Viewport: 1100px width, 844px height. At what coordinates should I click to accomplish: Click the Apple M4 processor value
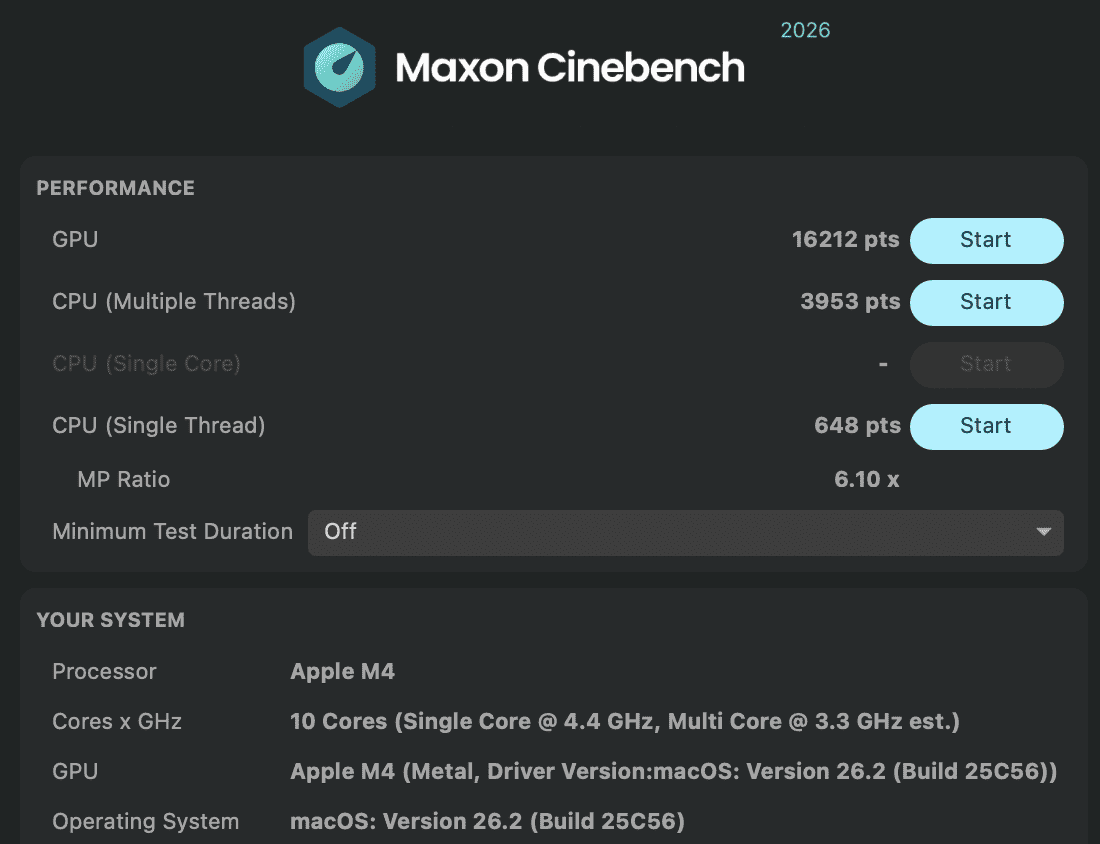(x=342, y=671)
